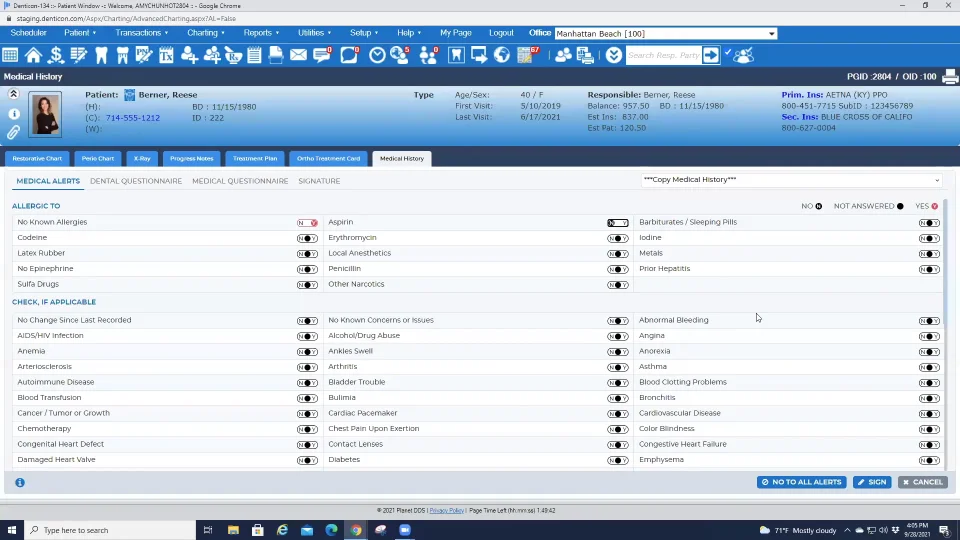Toggle the Penicillin allergy switch
The height and width of the screenshot is (540, 960).
(x=618, y=269)
